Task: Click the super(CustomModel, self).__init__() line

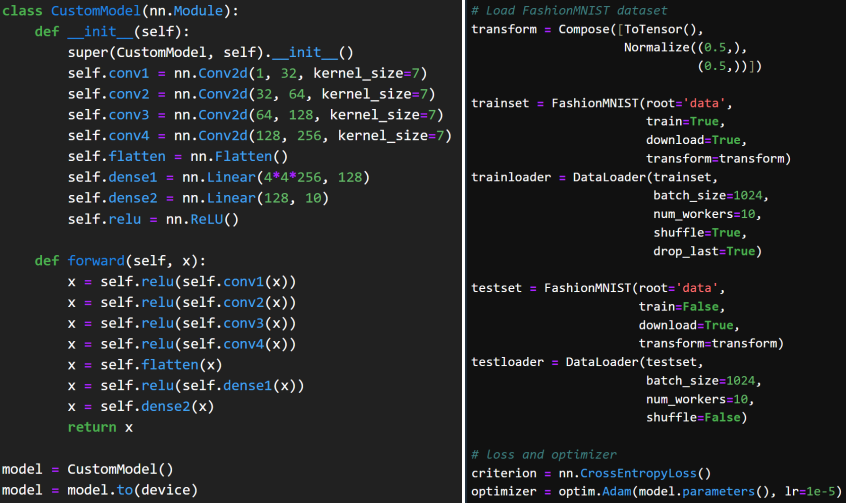Action: click(x=210, y=52)
